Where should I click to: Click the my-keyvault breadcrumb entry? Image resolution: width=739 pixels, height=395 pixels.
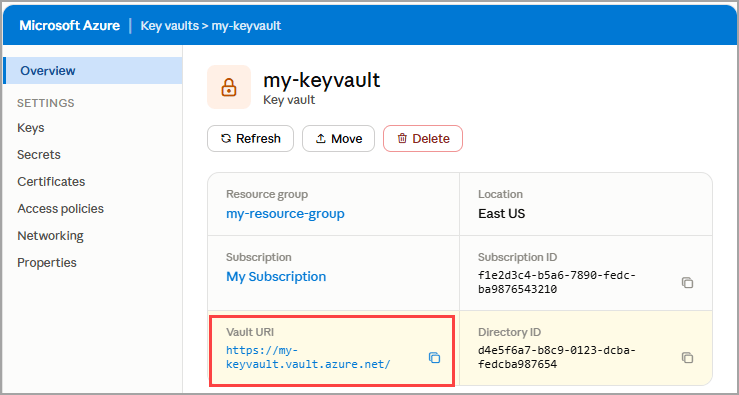(x=246, y=25)
